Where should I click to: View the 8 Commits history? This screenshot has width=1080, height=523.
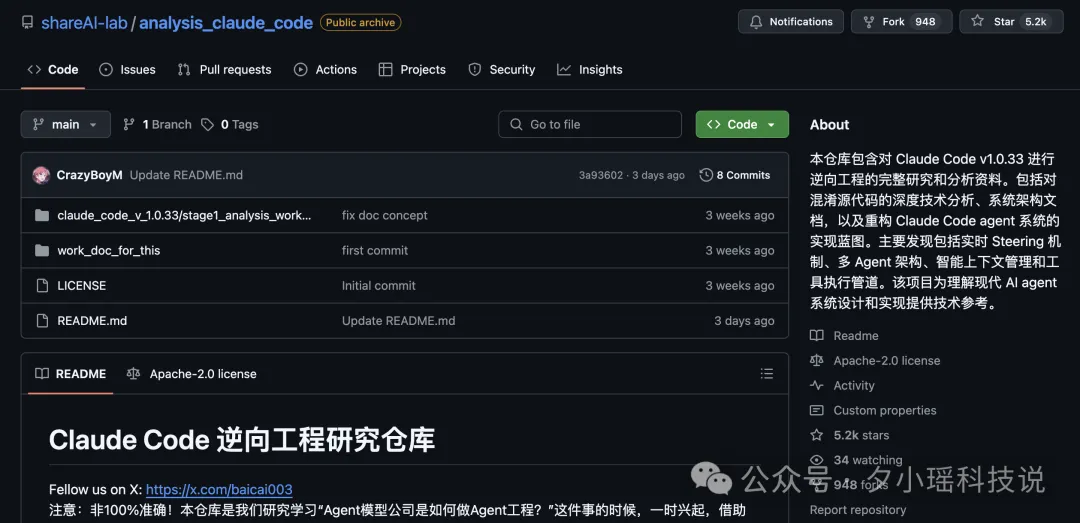point(735,175)
